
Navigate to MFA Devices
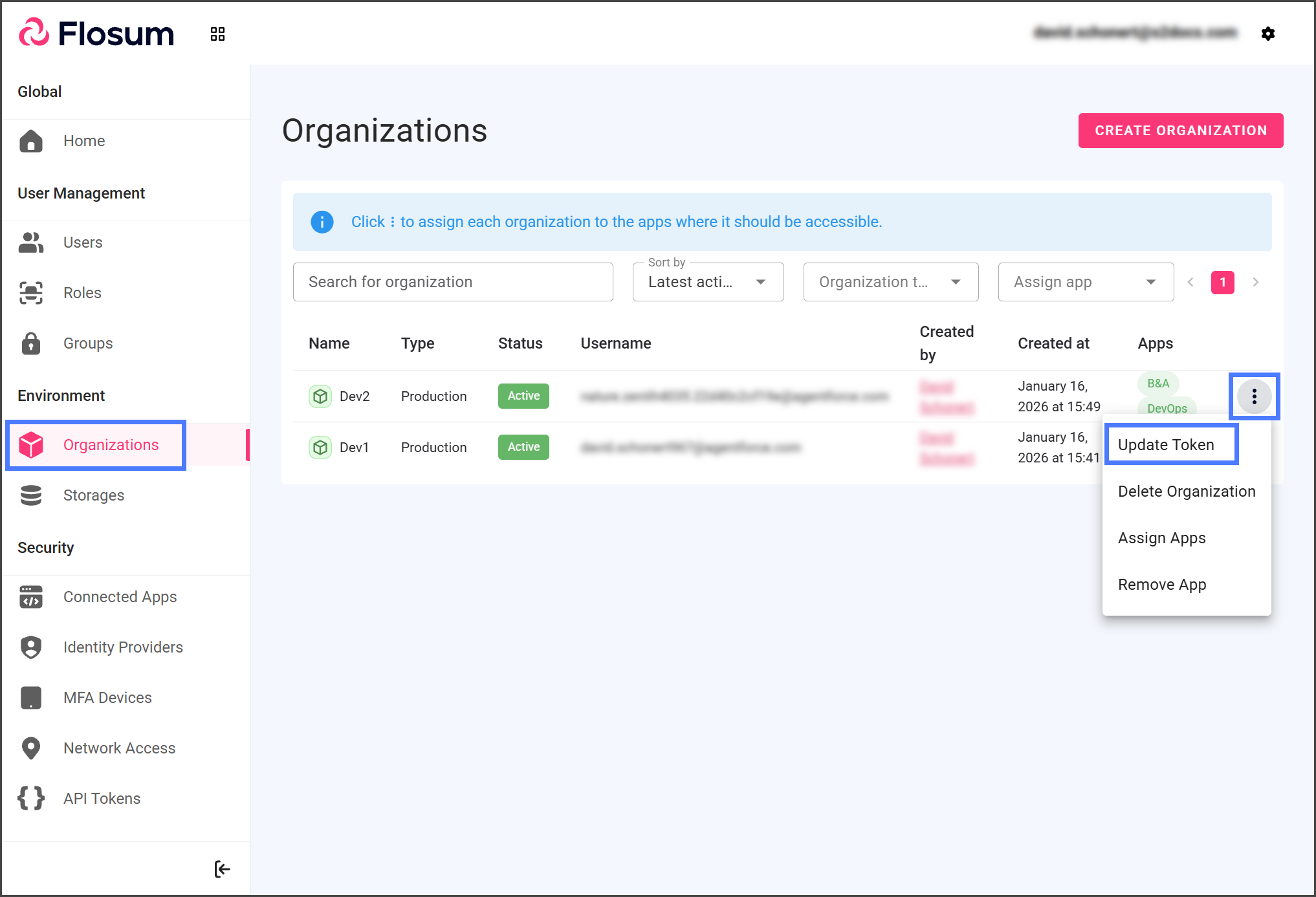tap(107, 698)
